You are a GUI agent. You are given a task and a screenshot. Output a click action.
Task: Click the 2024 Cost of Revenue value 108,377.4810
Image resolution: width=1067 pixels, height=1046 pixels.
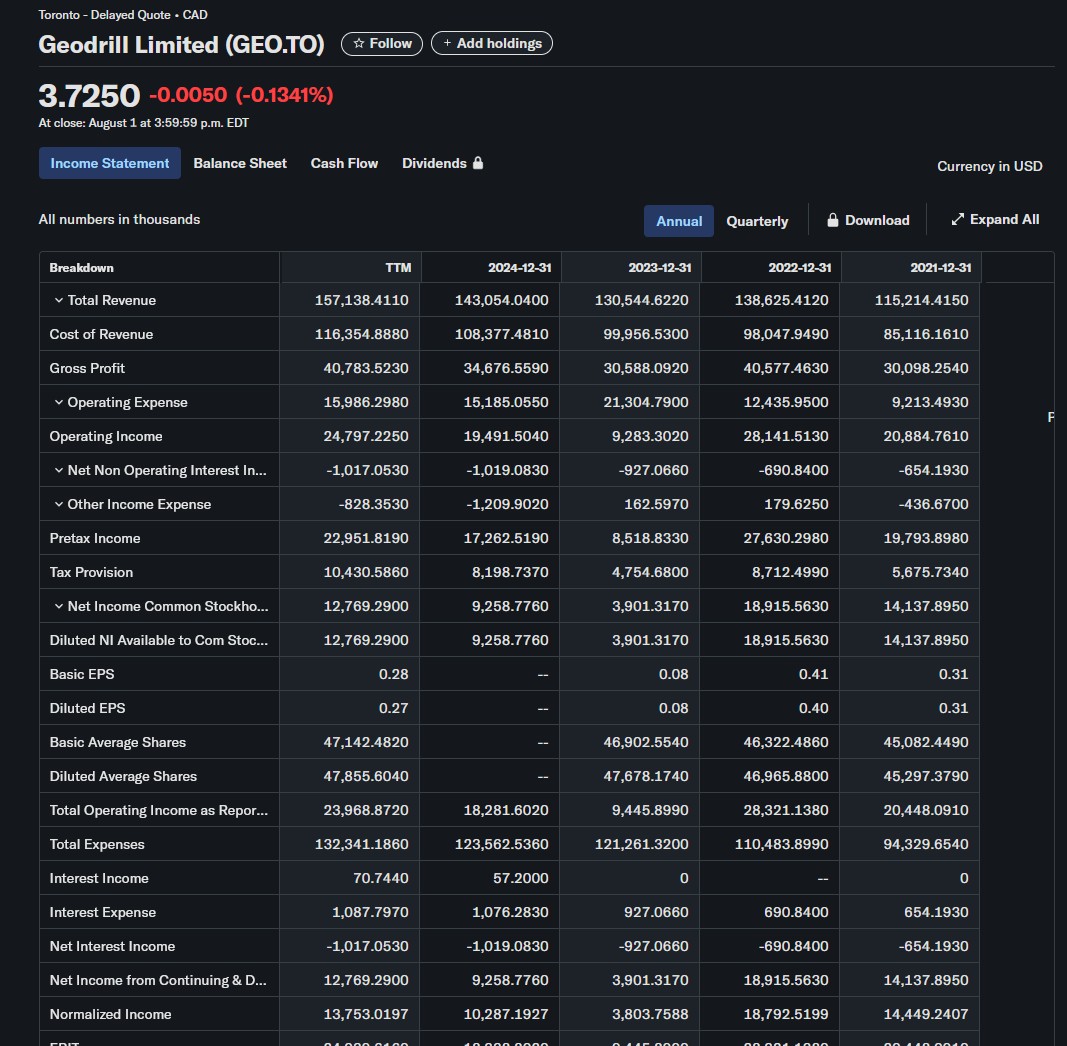[502, 334]
